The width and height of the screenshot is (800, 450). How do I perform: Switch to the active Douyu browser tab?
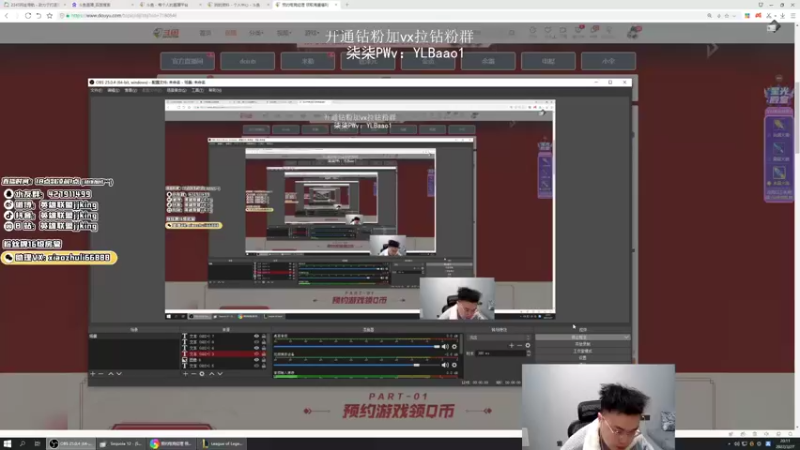point(306,5)
